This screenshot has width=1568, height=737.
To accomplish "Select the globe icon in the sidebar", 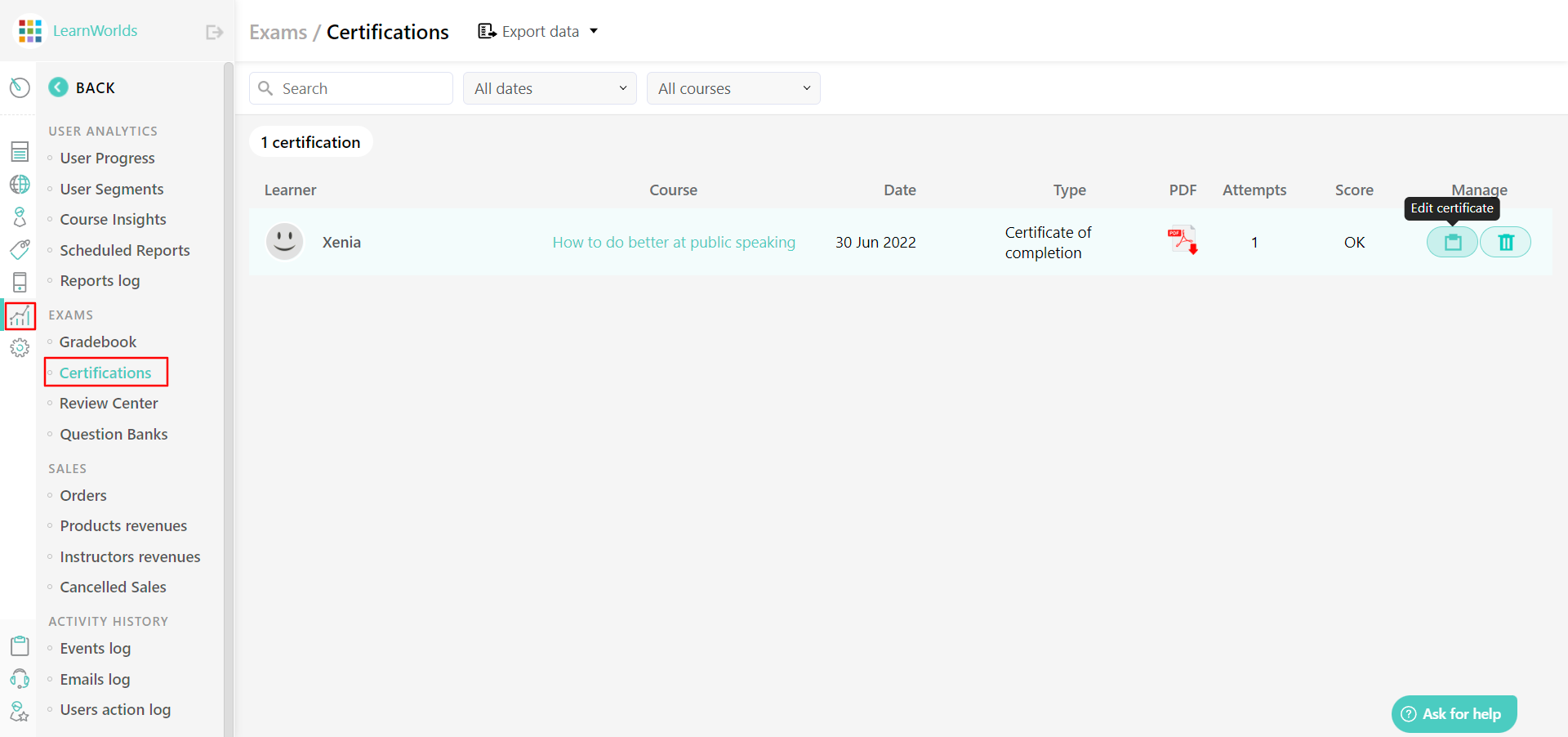I will pos(20,184).
